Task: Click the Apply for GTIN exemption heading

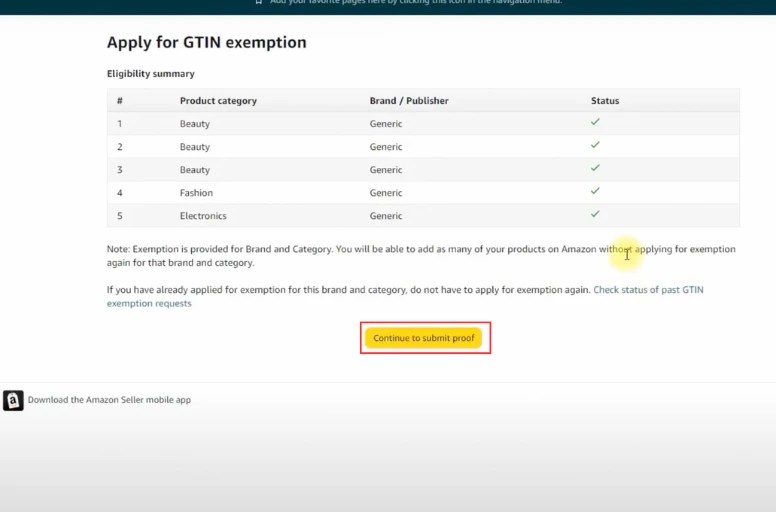Action: click(206, 42)
